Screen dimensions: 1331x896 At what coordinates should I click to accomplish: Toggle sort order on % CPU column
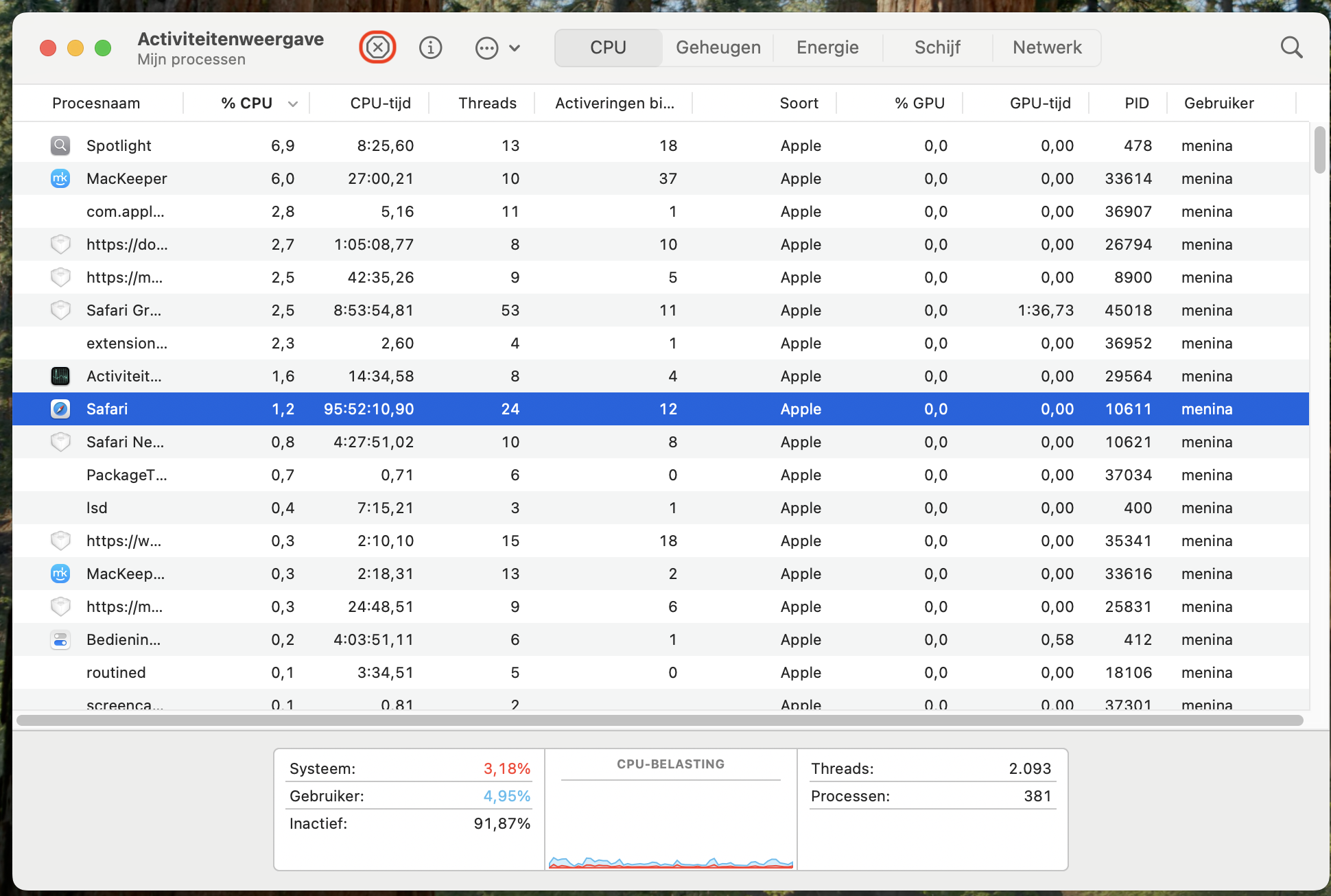[x=246, y=103]
